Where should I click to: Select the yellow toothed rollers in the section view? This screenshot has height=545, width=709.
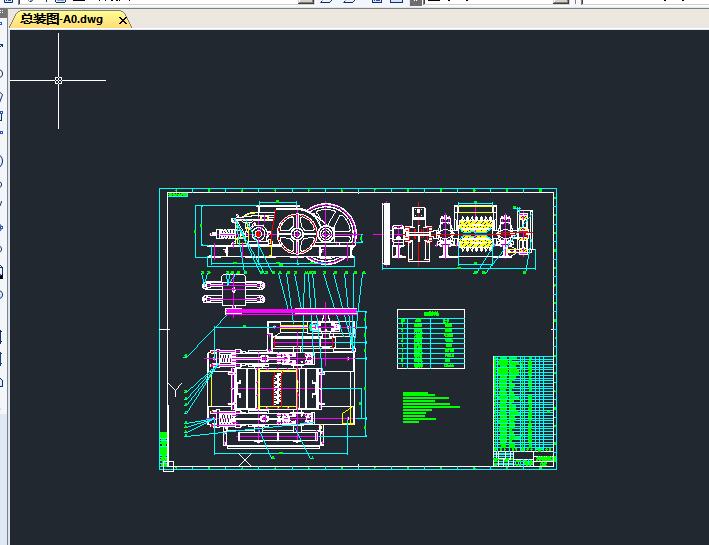tap(476, 234)
